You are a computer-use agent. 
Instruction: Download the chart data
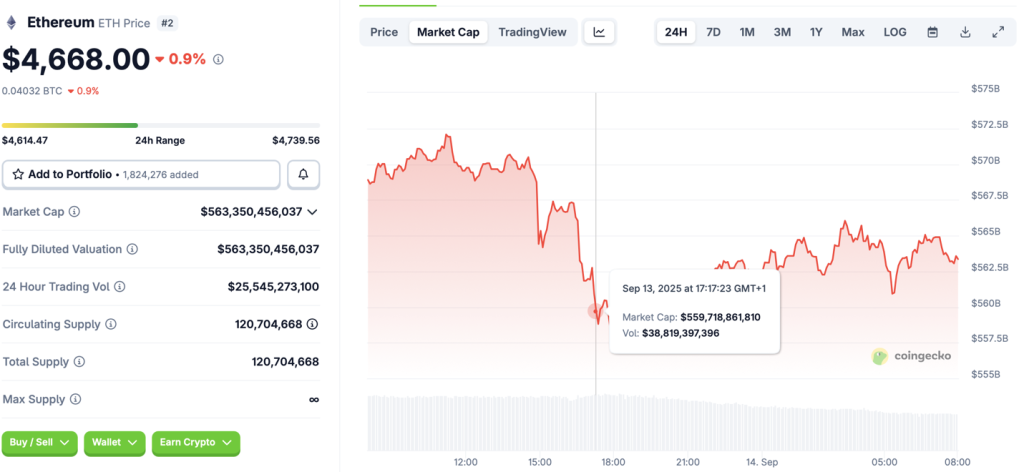tap(965, 32)
